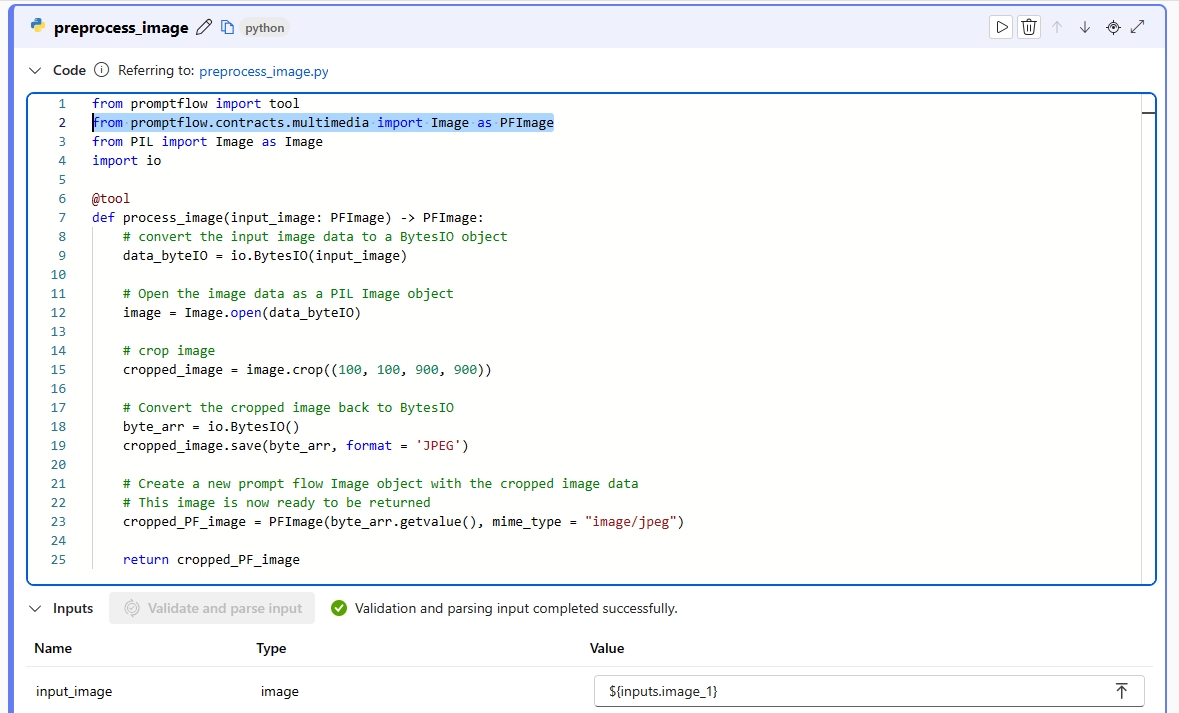The height and width of the screenshot is (713, 1179).
Task: Run the preprocess_image node
Action: click(1001, 27)
